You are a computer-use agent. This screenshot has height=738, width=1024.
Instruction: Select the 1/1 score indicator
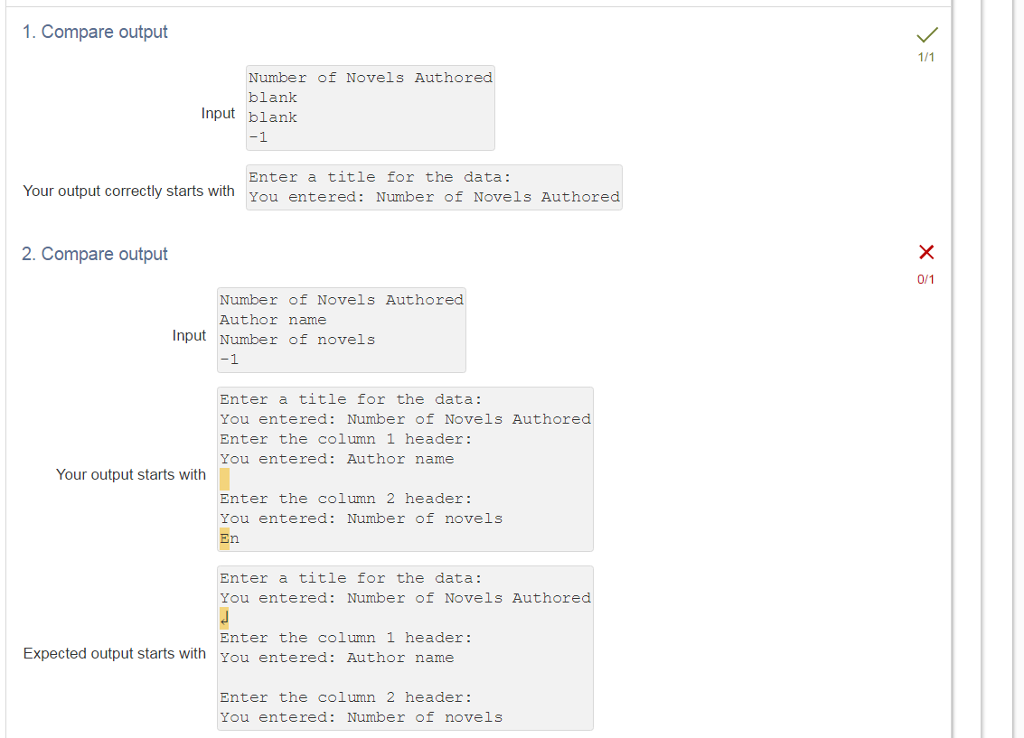click(926, 57)
